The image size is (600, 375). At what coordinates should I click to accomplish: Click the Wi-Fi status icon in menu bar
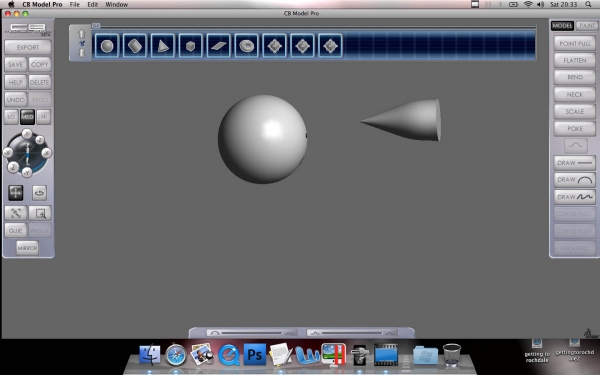click(528, 4)
